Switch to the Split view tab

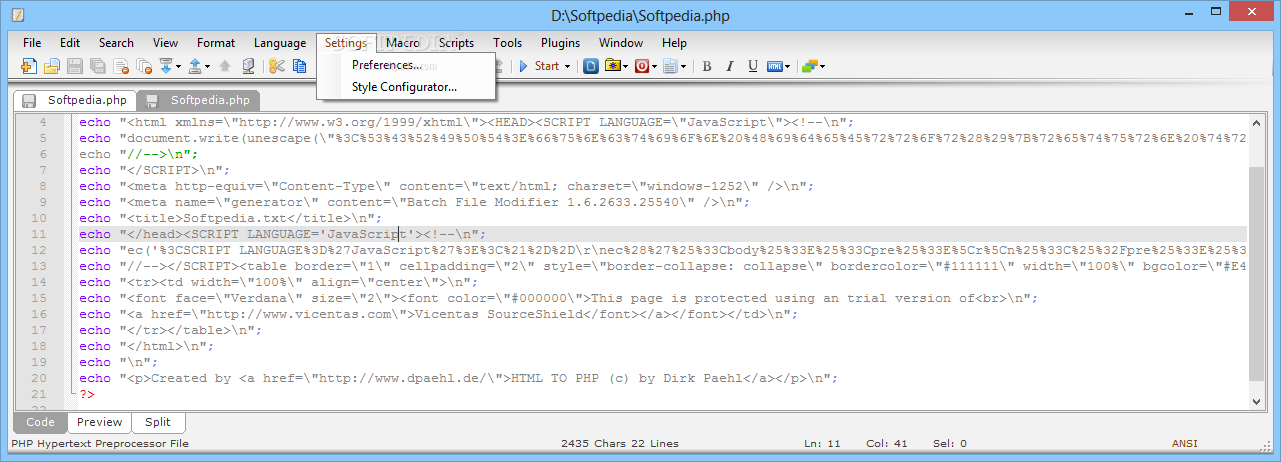pyautogui.click(x=158, y=422)
